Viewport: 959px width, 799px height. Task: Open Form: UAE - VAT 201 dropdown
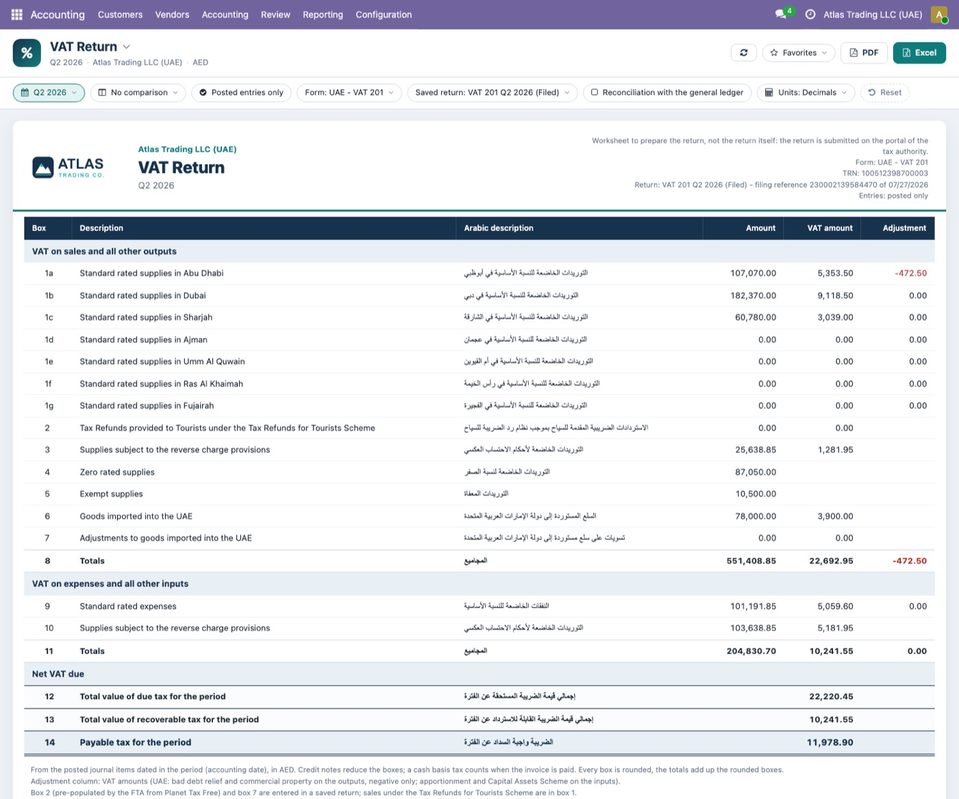(349, 92)
